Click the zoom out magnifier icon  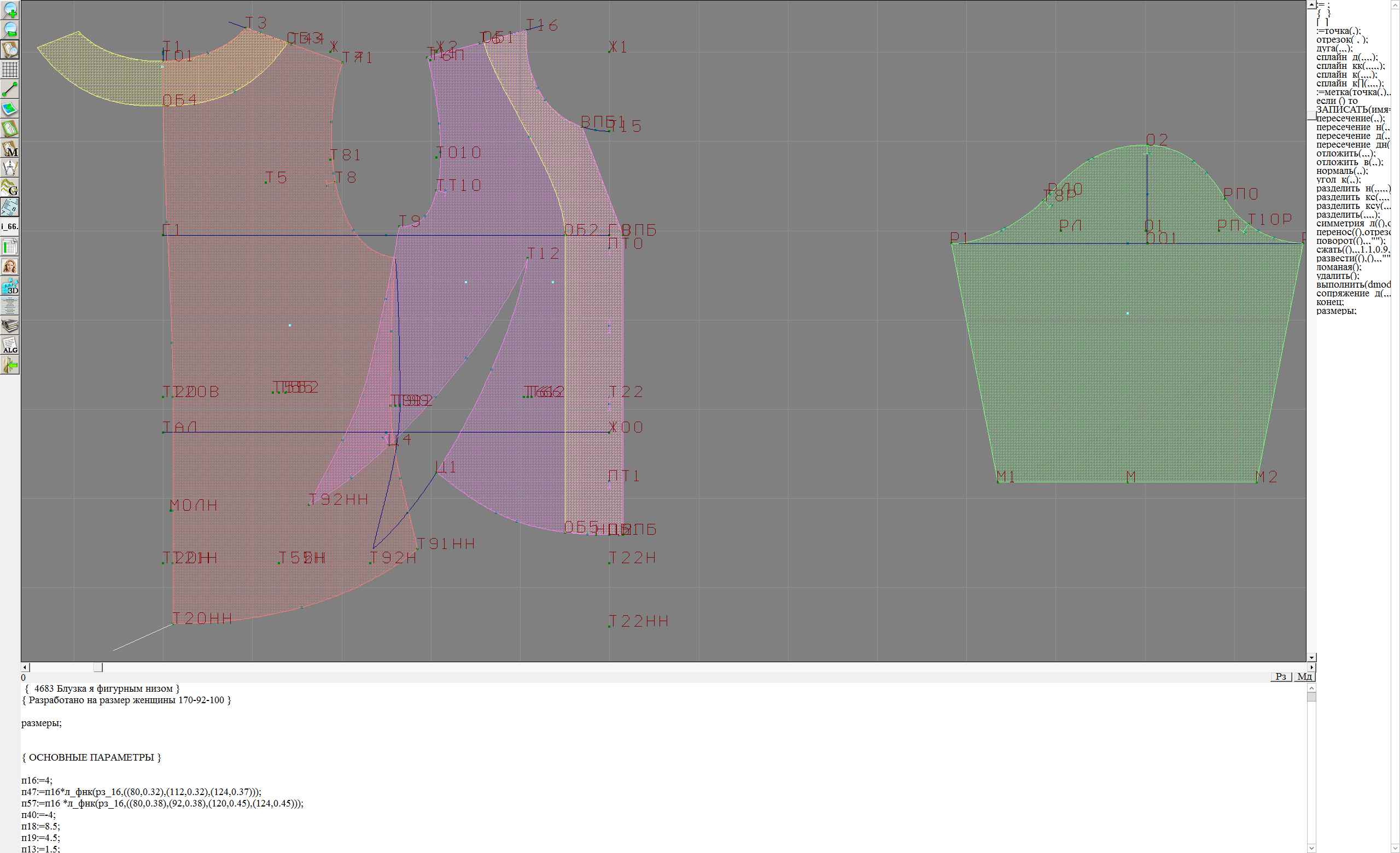pos(10,30)
